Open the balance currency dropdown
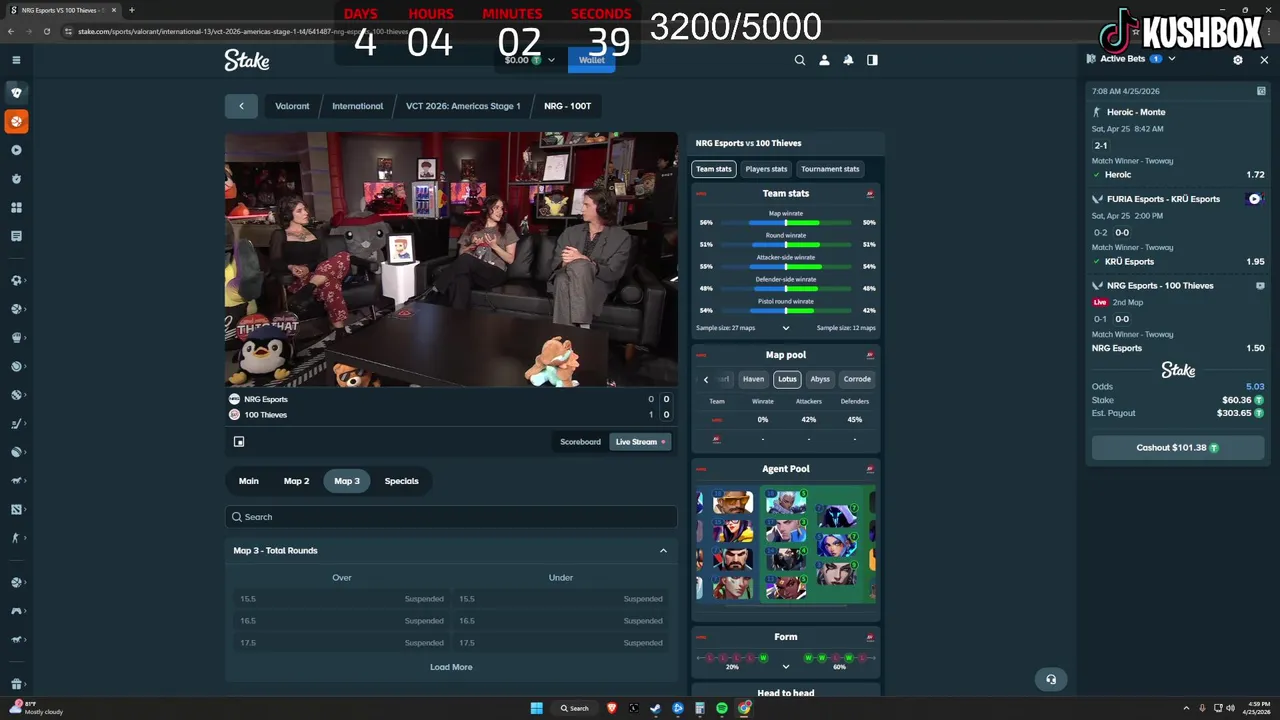This screenshot has height=720, width=1280. pyautogui.click(x=551, y=60)
